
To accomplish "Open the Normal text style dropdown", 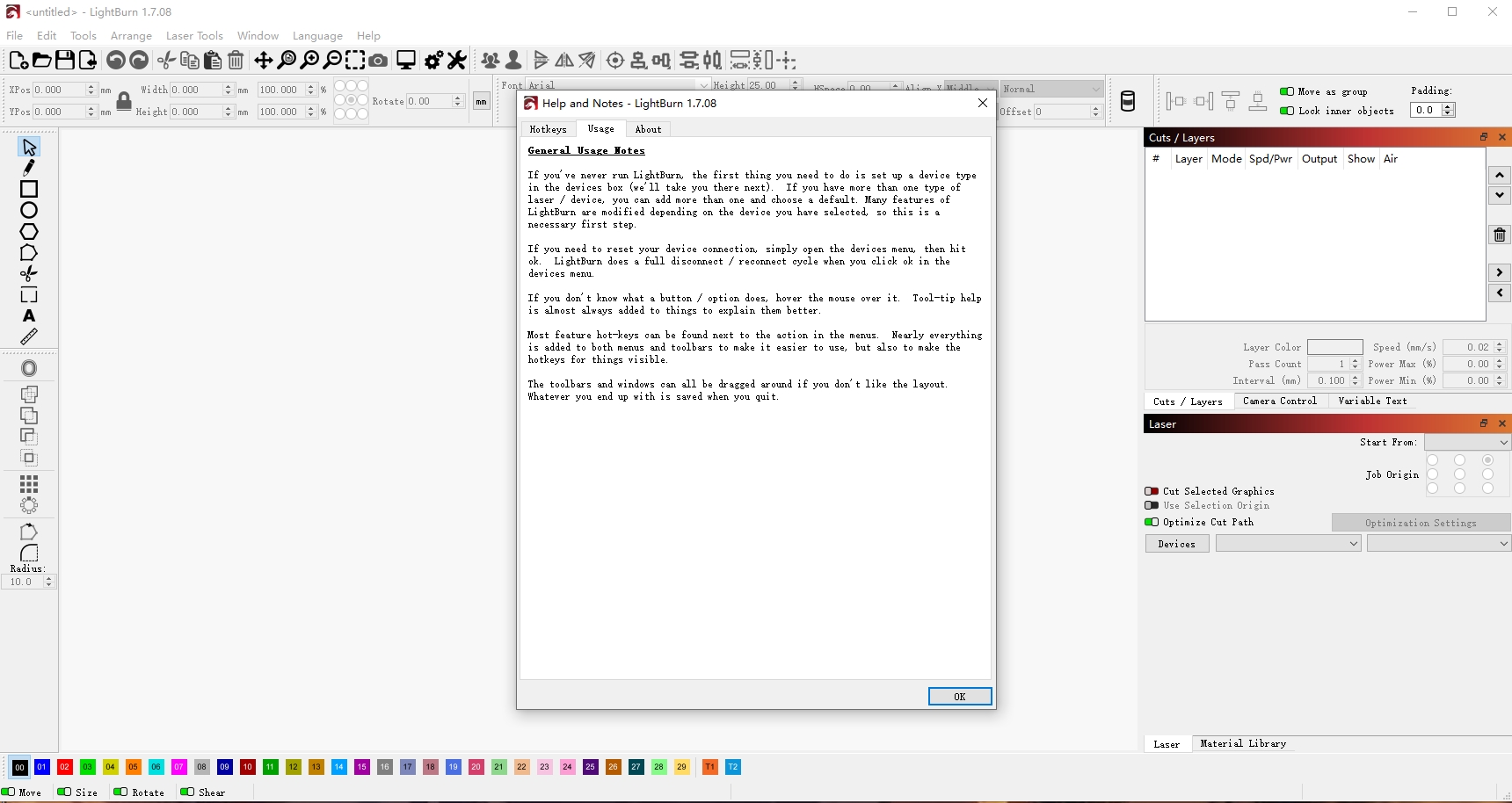I will tap(1051, 89).
